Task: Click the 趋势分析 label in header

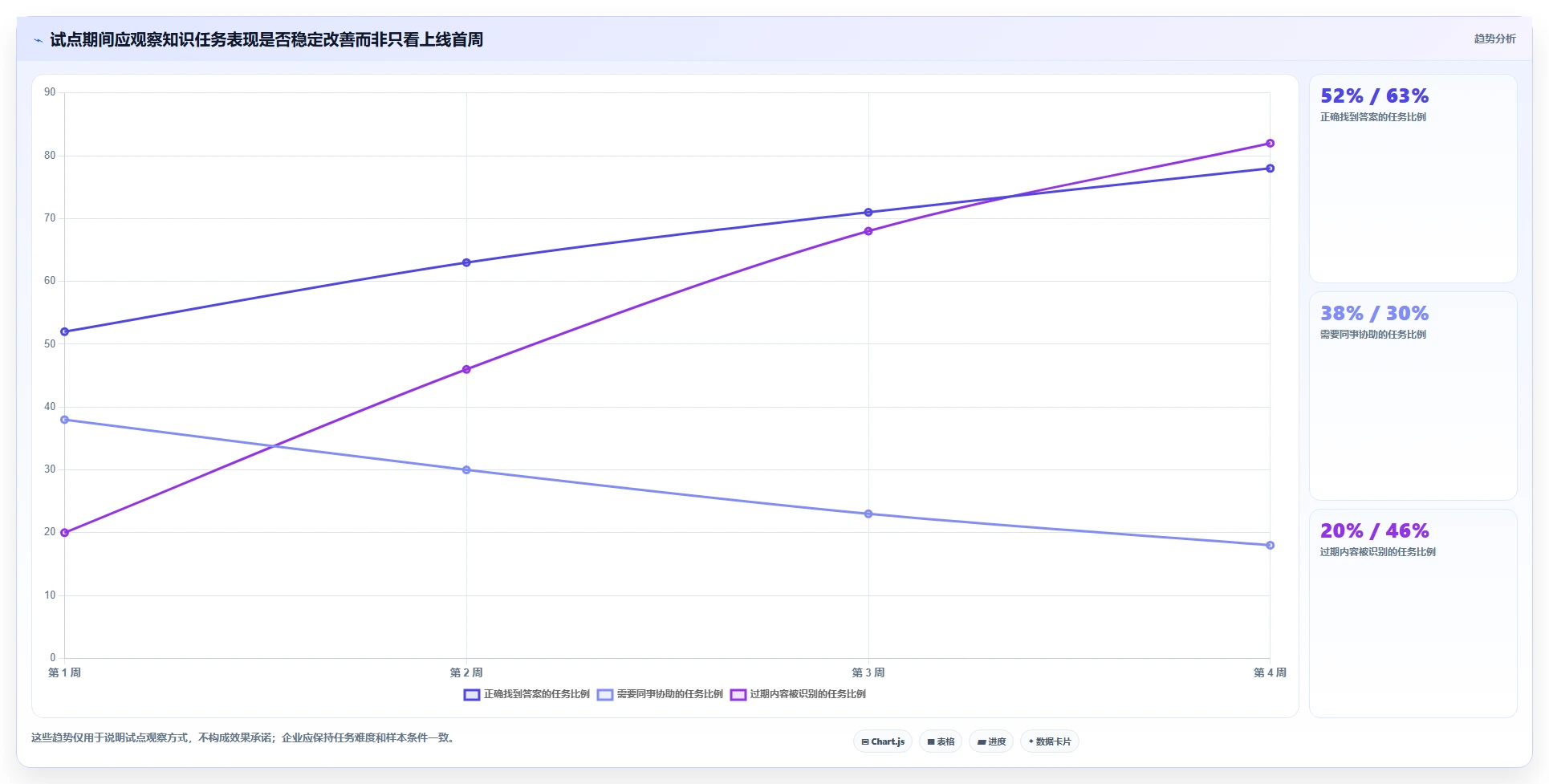Action: coord(1494,39)
